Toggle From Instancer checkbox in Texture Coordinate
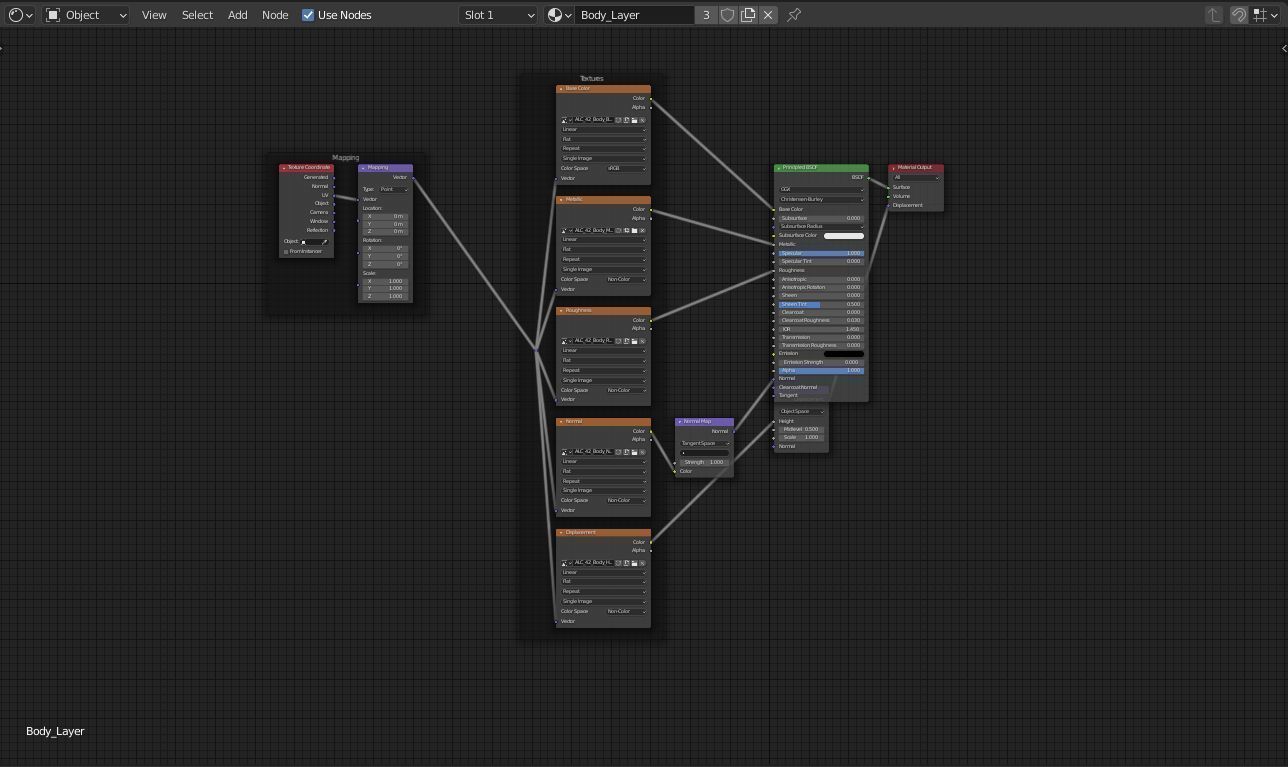Image resolution: width=1288 pixels, height=767 pixels. pos(286,252)
